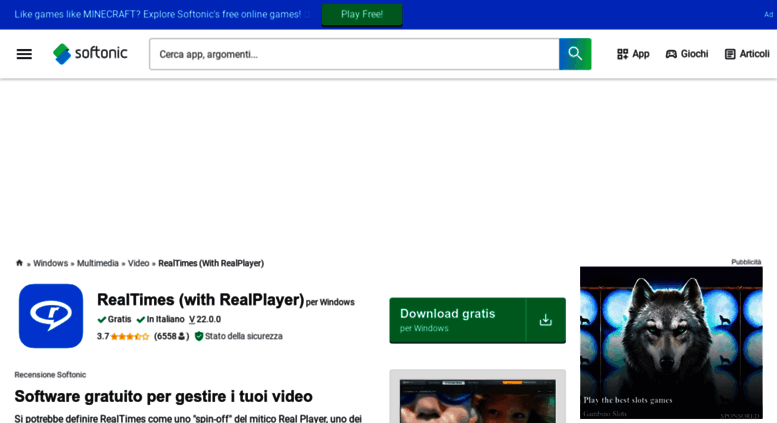This screenshot has height=423, width=777.
Task: Click the 3.7 star rating
Action: (x=123, y=336)
